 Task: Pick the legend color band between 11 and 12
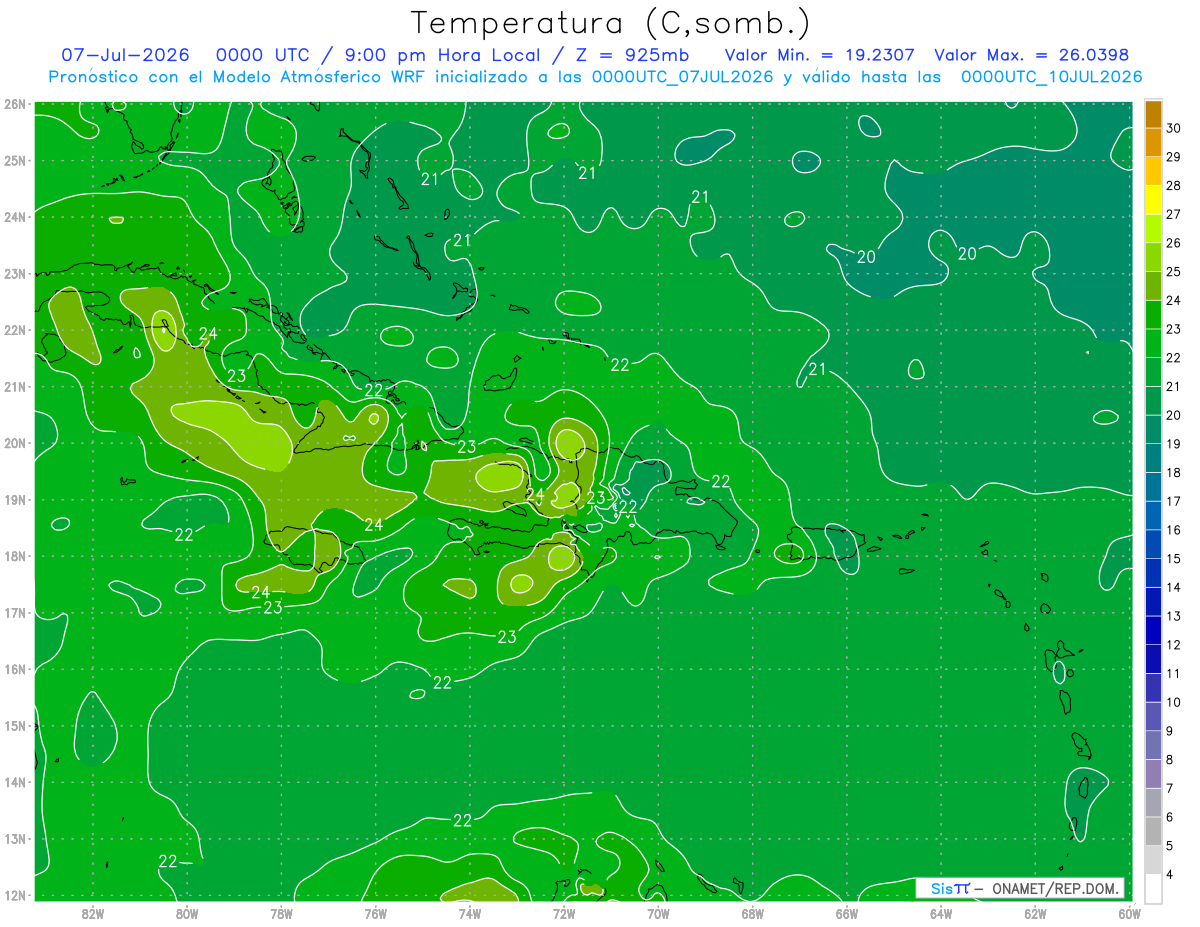[x=1153, y=660]
